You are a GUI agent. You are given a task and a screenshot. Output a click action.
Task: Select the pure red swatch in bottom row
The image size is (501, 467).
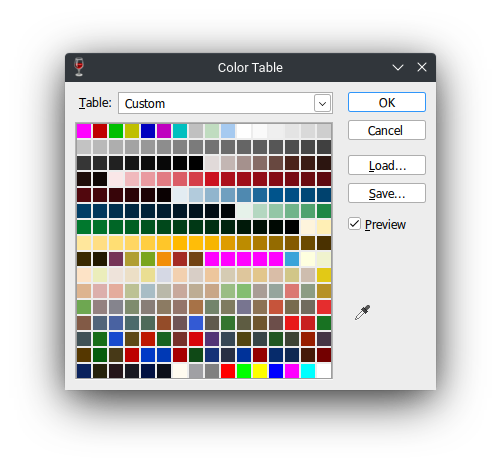(x=228, y=371)
